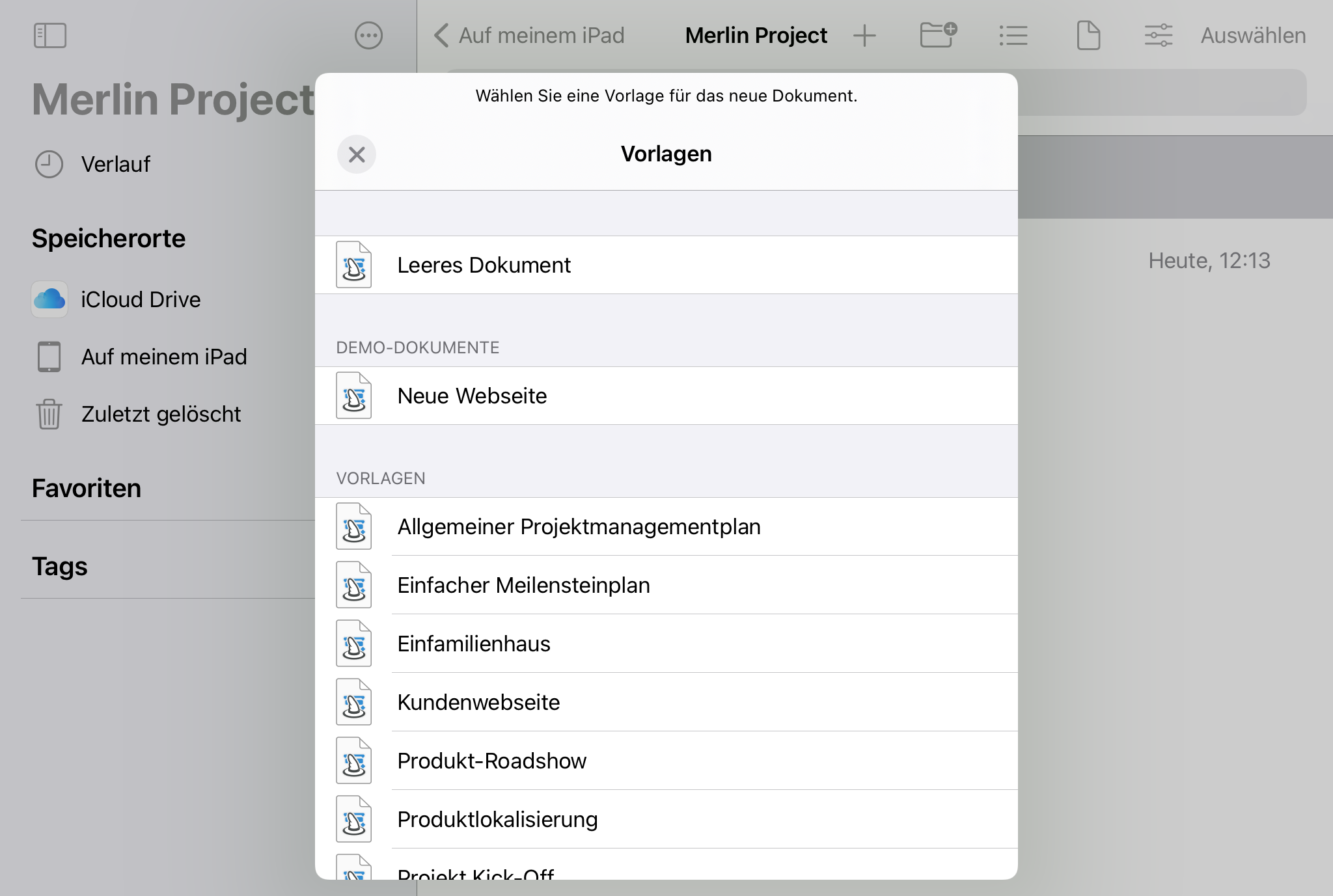Click the Leeres Dokument file icon
The width and height of the screenshot is (1333, 896).
coord(354,265)
